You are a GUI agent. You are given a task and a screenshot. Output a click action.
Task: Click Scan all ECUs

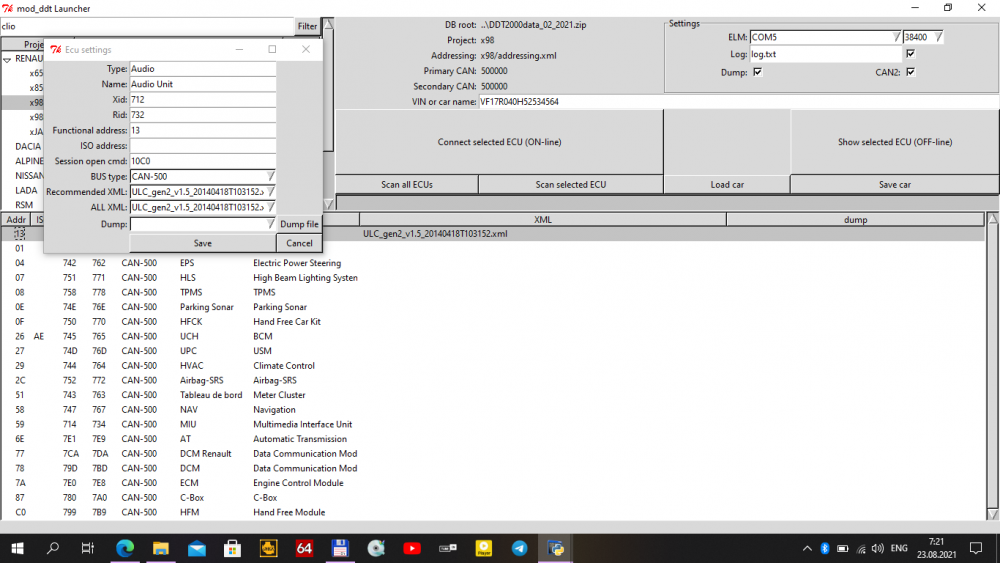point(407,184)
